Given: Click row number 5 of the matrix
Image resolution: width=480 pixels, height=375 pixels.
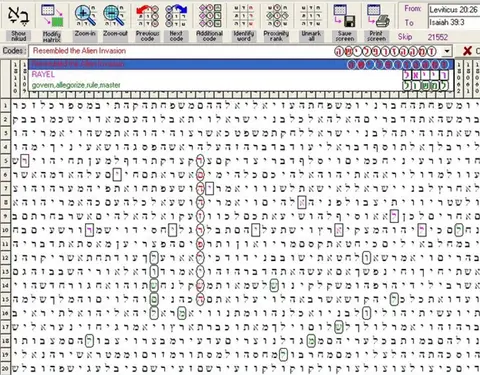Looking at the screenshot, I should (x=5, y=161).
